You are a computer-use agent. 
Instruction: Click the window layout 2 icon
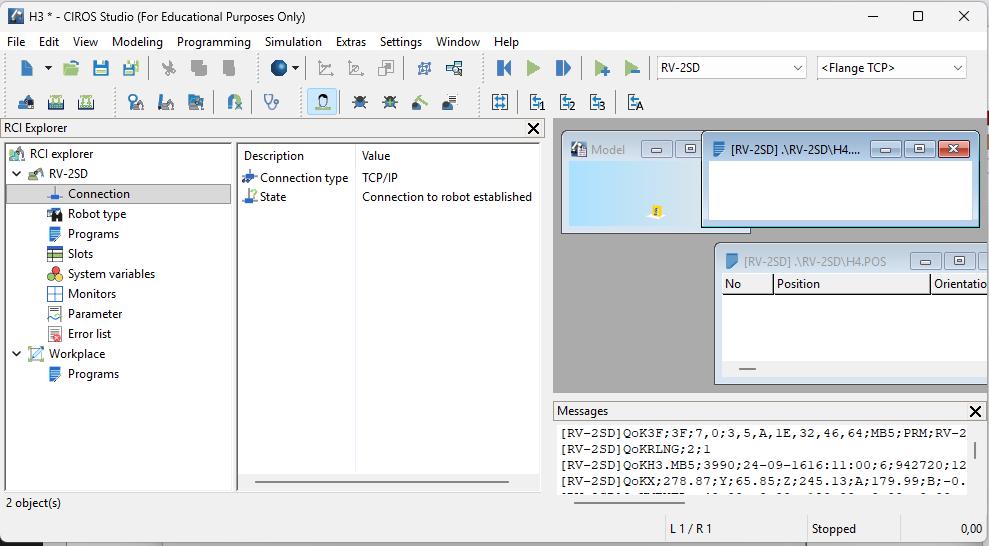[x=568, y=102]
